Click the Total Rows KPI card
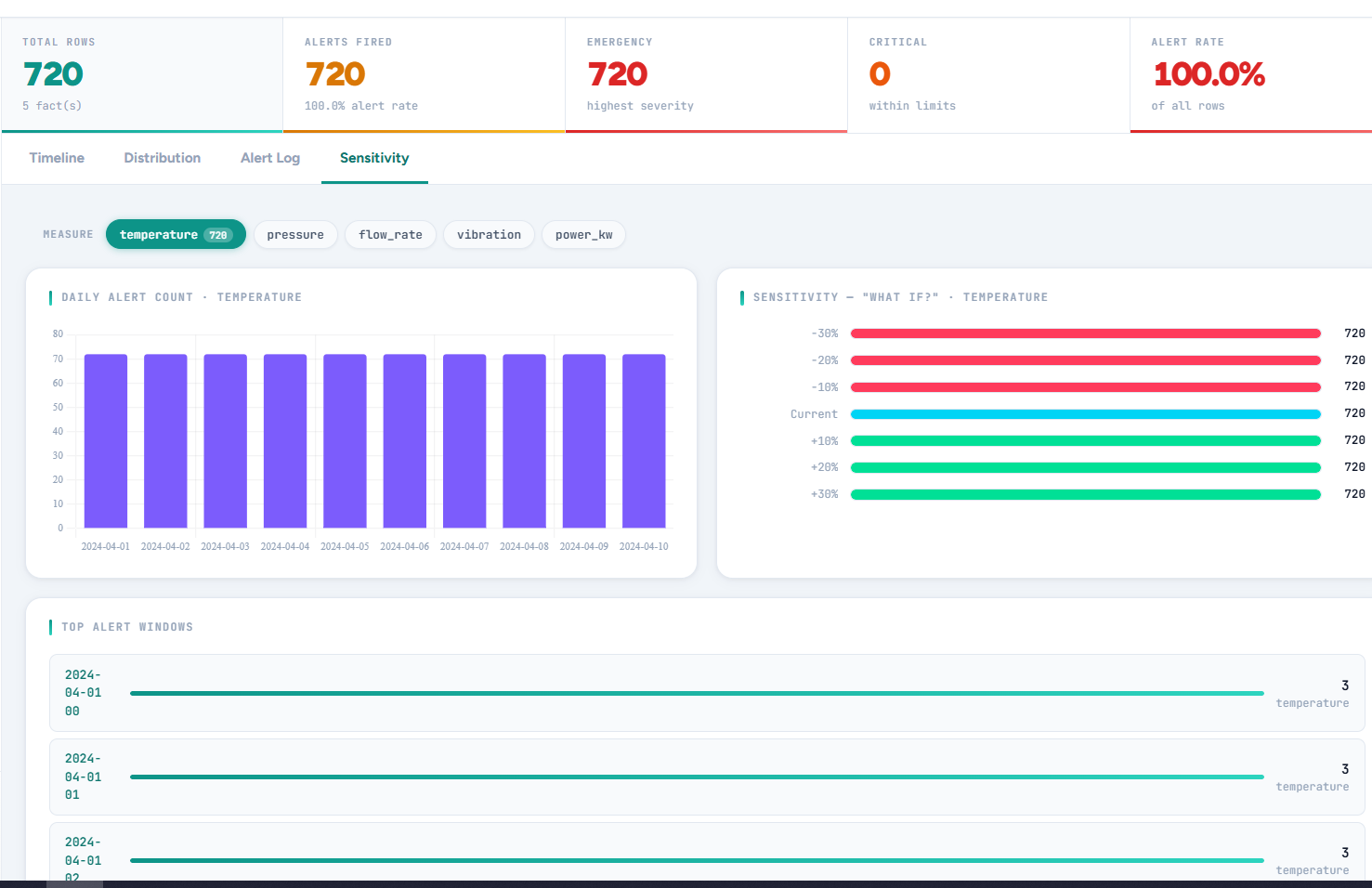The width and height of the screenshot is (1372, 888). (x=141, y=74)
